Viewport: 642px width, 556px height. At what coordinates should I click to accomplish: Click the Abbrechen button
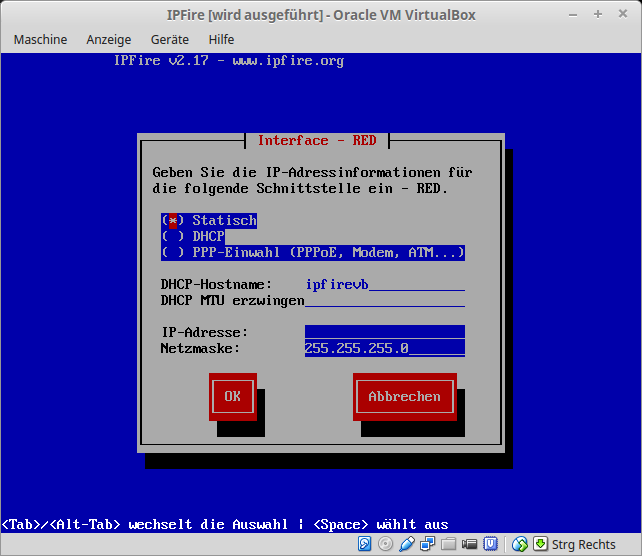(405, 396)
